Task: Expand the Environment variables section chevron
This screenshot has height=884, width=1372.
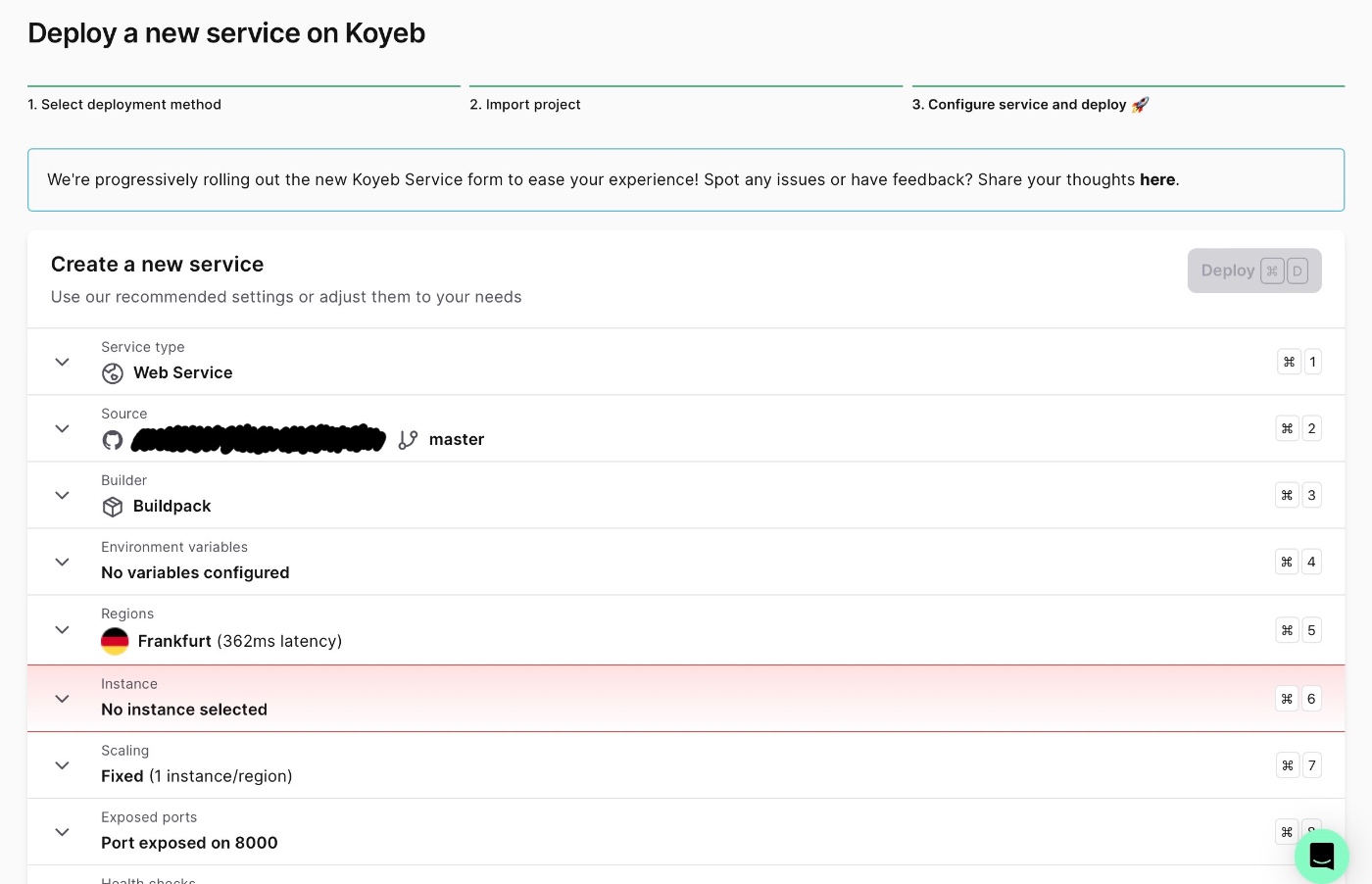Action: tap(62, 562)
